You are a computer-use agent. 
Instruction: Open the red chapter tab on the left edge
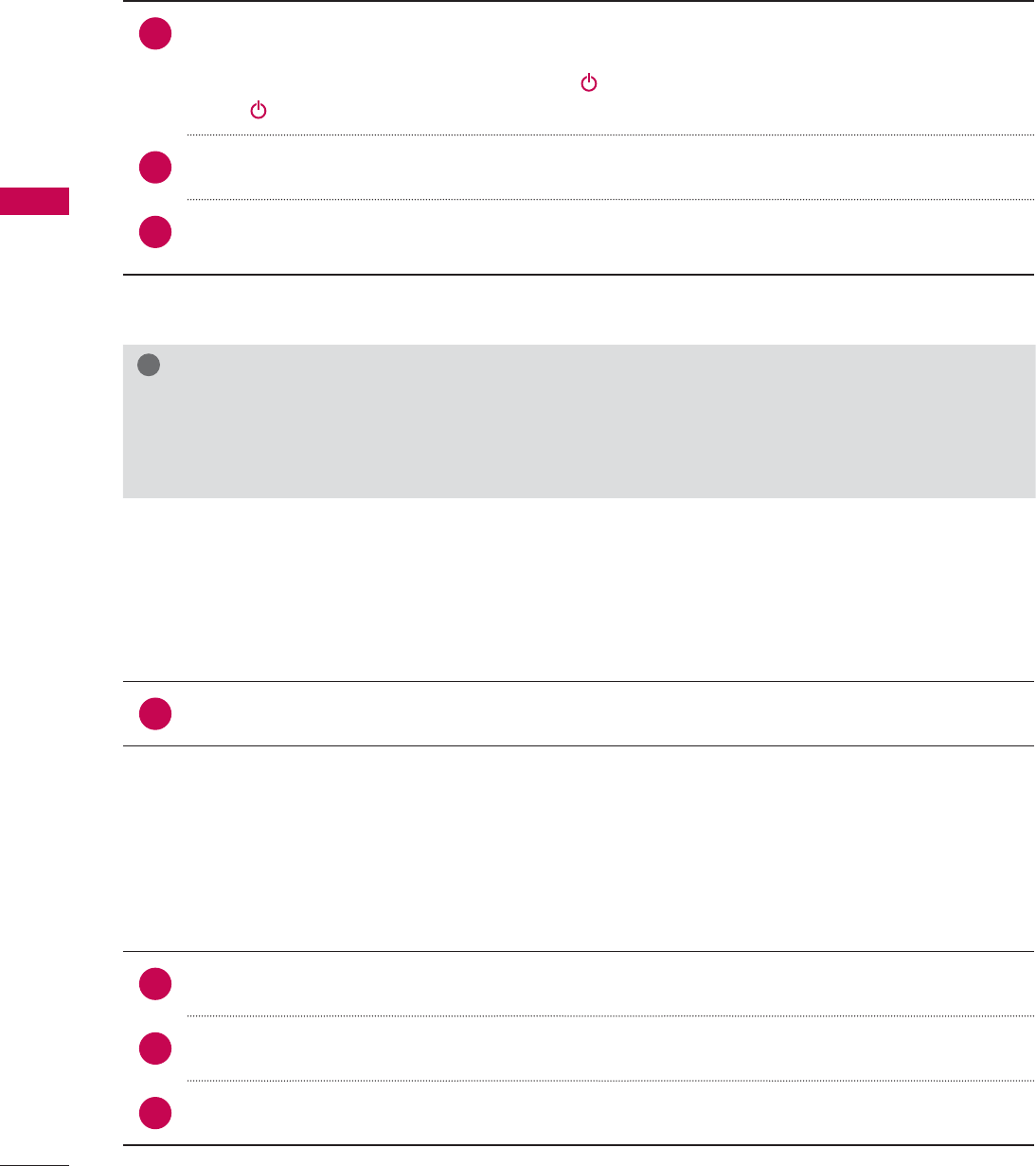[34, 202]
